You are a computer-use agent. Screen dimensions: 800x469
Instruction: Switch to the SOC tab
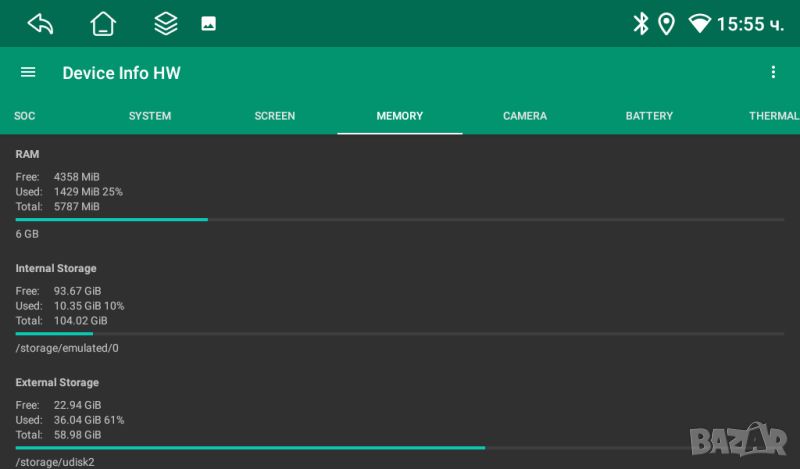click(24, 116)
